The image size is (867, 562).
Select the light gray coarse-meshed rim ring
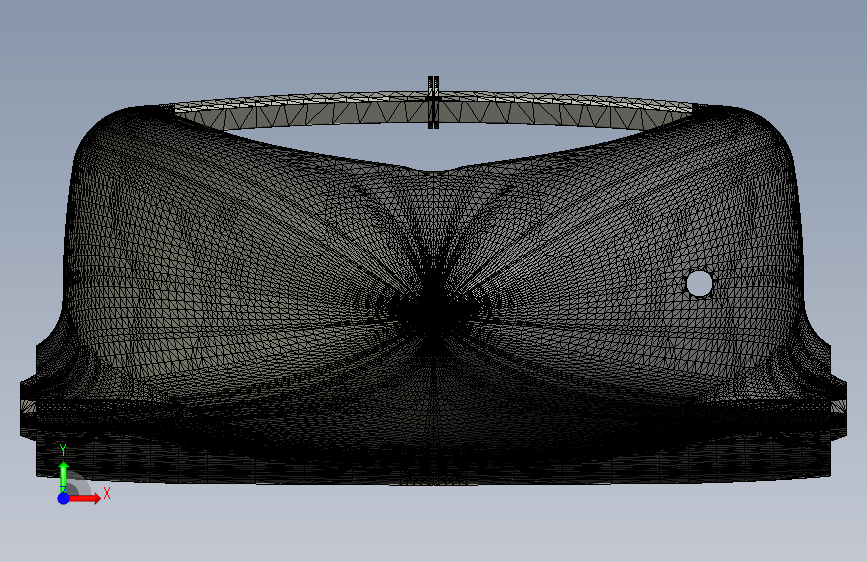tap(434, 111)
